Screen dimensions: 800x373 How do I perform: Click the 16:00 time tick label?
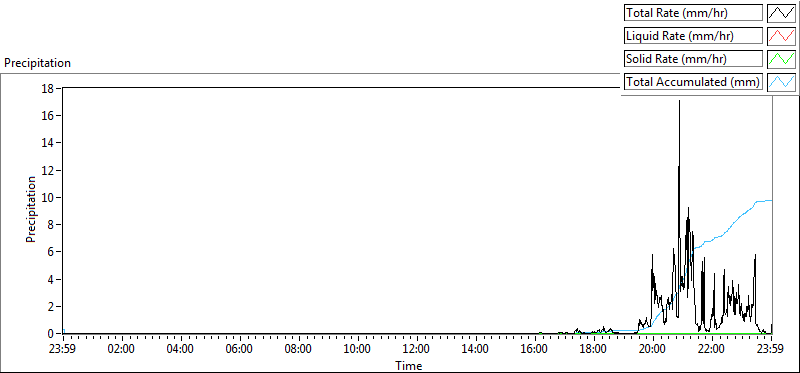(535, 350)
